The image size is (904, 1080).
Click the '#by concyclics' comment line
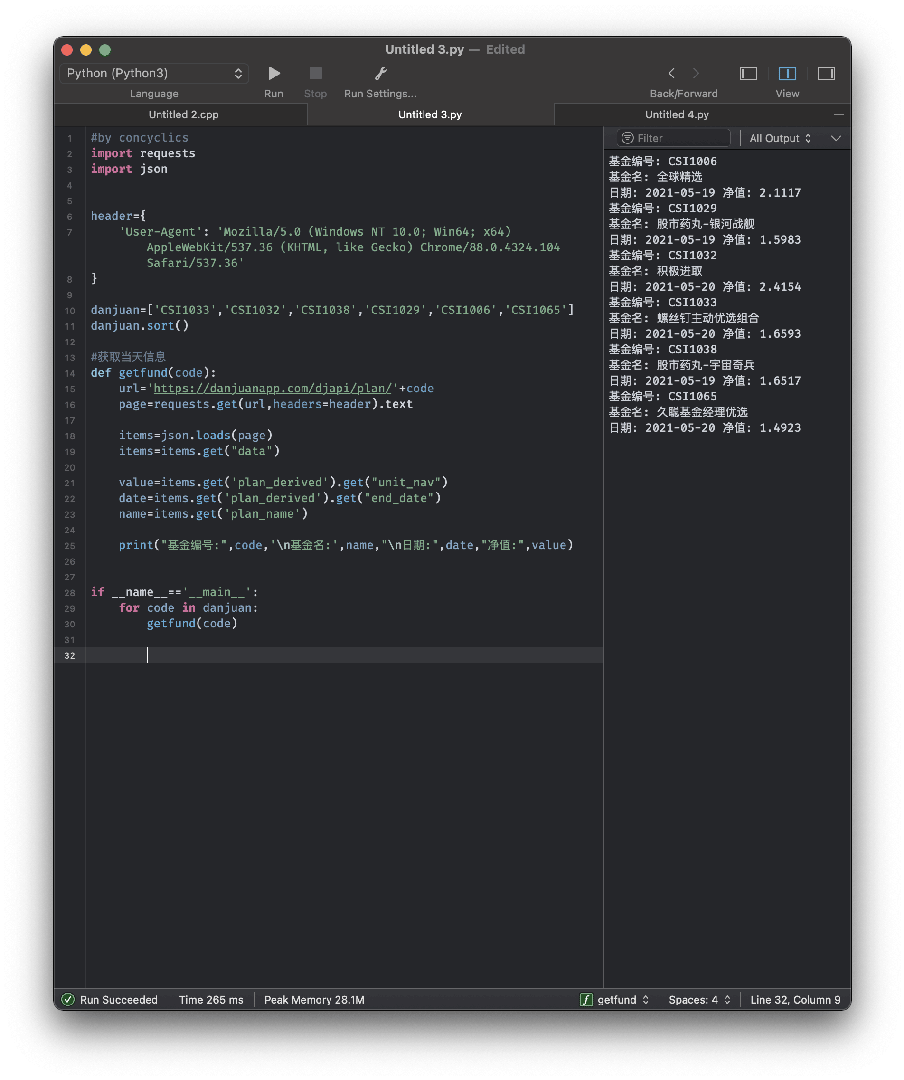[139, 138]
